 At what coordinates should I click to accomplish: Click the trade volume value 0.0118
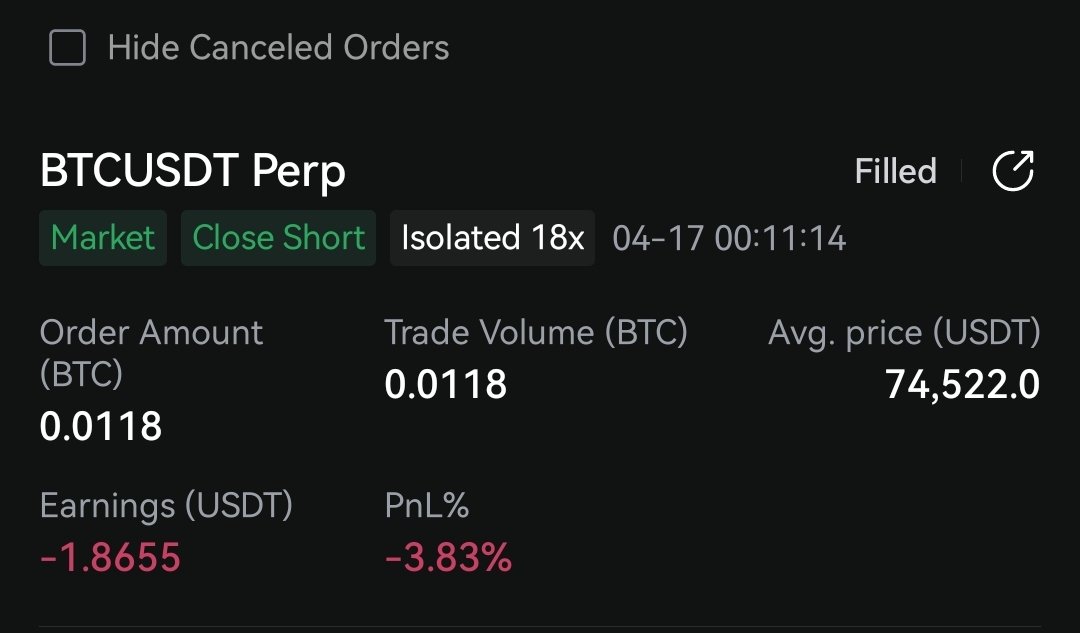[x=446, y=384]
